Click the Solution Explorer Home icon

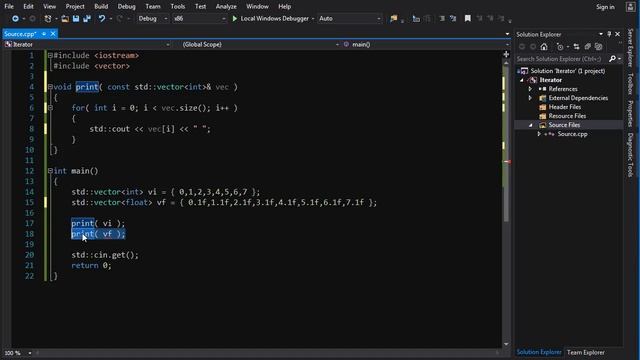[544, 47]
